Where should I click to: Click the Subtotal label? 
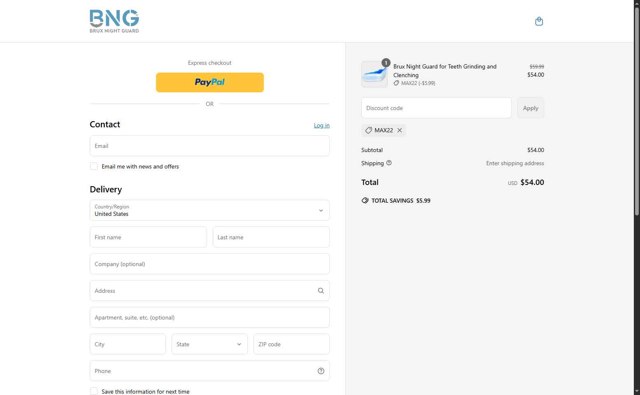(x=372, y=150)
